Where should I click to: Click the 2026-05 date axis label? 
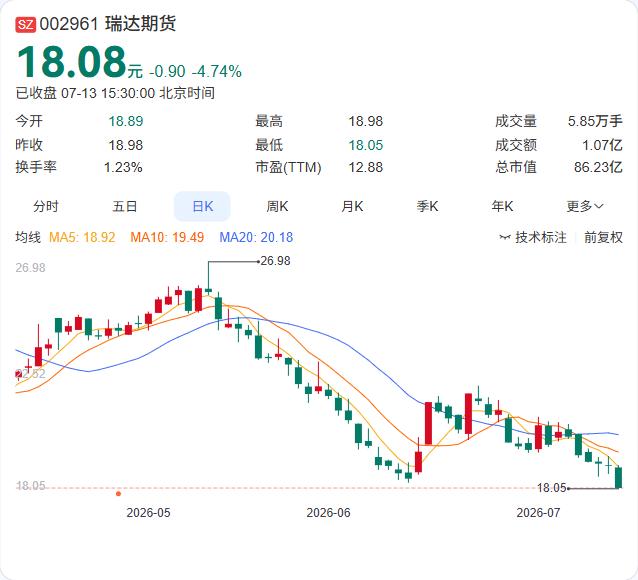(148, 512)
